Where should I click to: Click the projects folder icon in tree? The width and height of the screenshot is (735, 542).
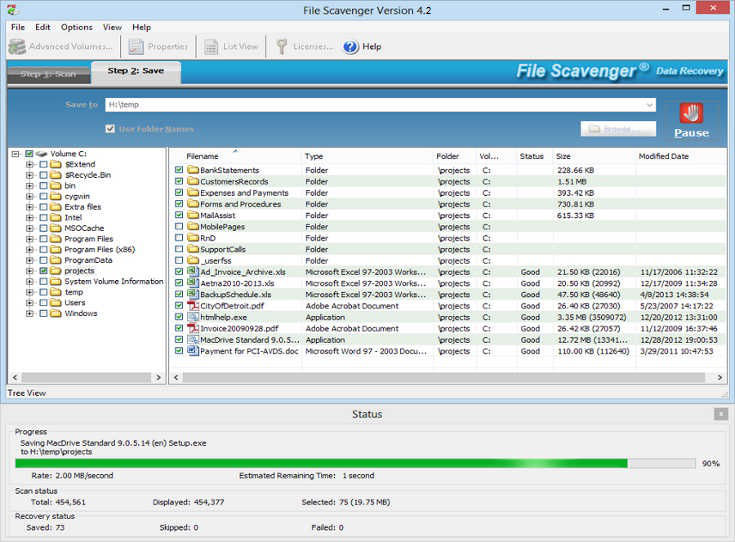click(x=56, y=271)
